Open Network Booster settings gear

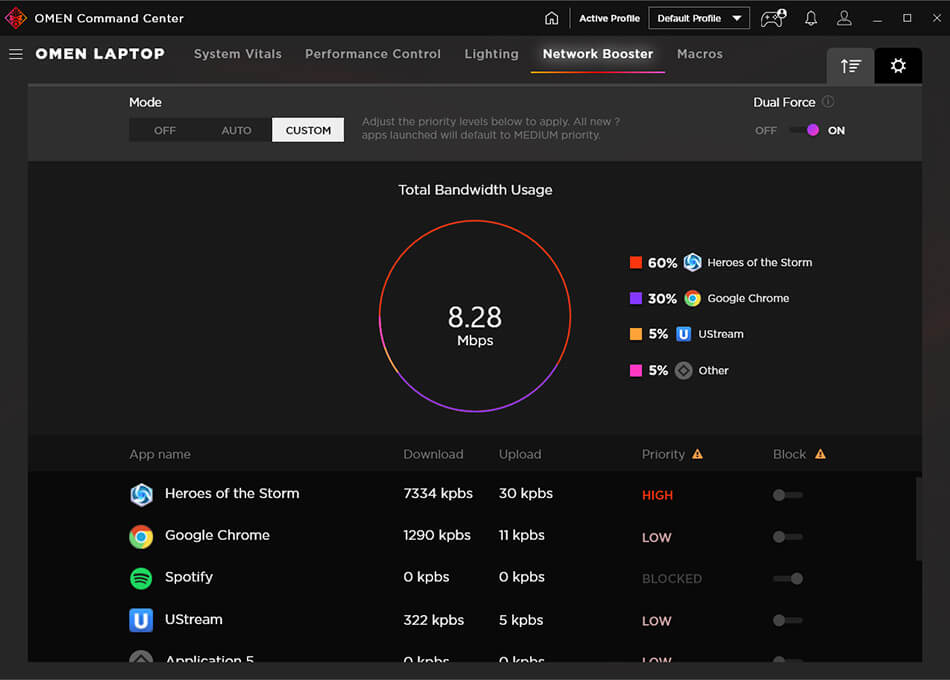[898, 65]
